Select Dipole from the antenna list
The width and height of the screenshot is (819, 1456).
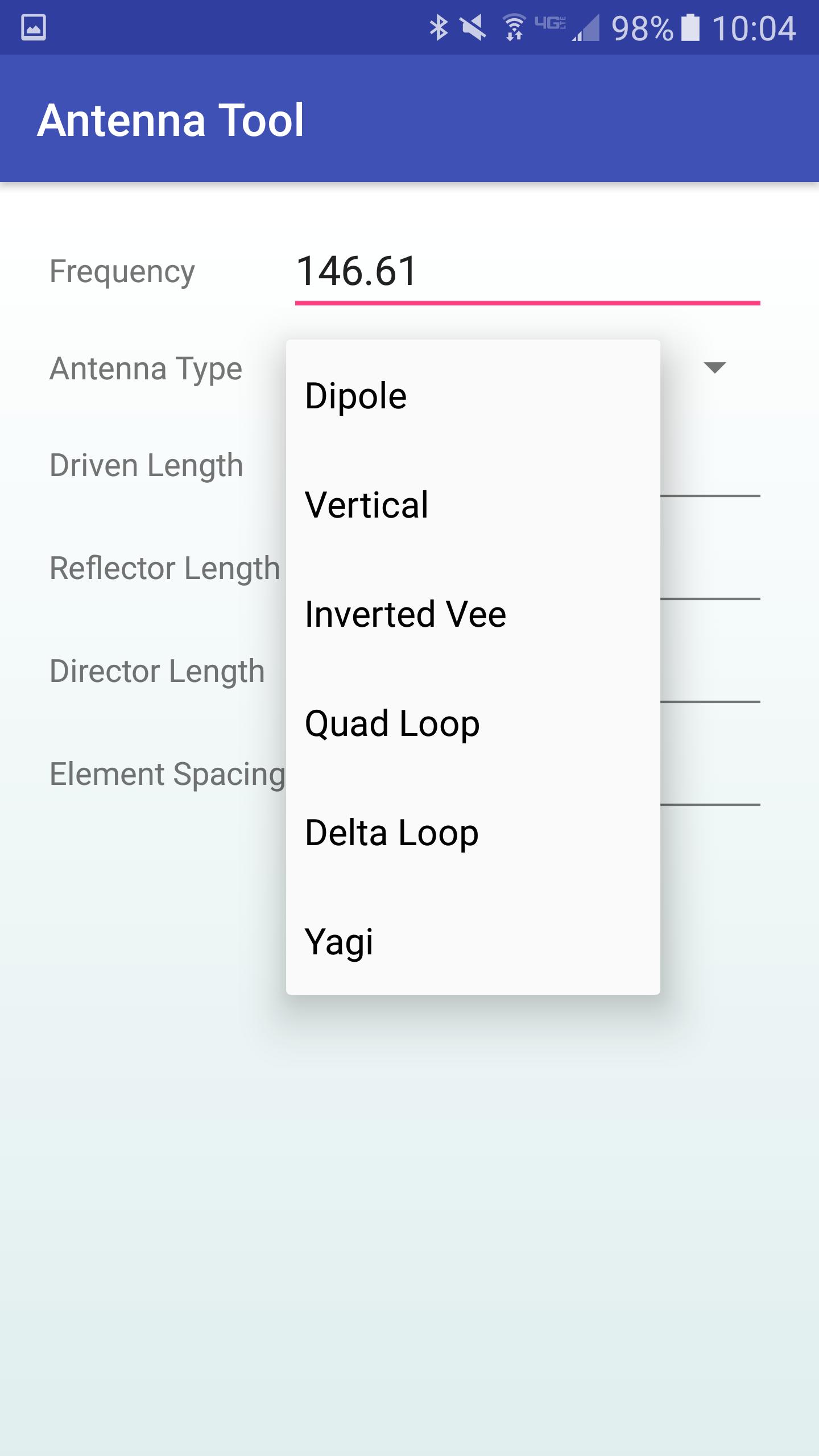pos(473,395)
